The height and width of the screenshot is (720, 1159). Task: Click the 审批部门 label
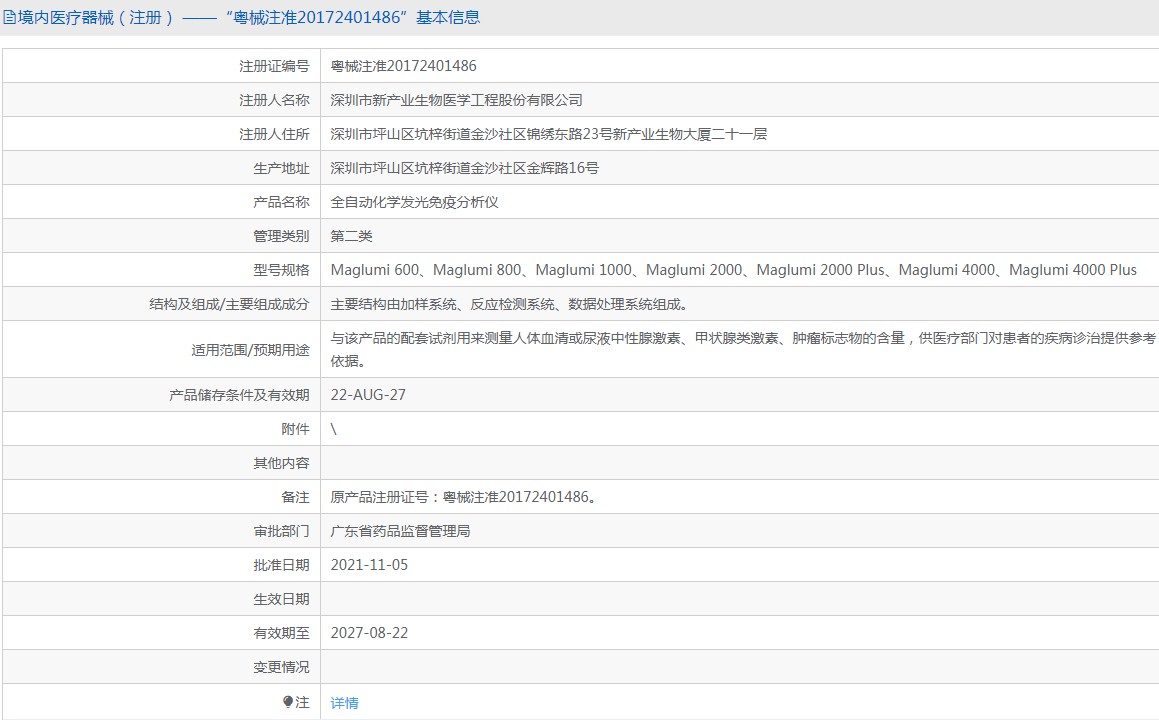pos(281,531)
